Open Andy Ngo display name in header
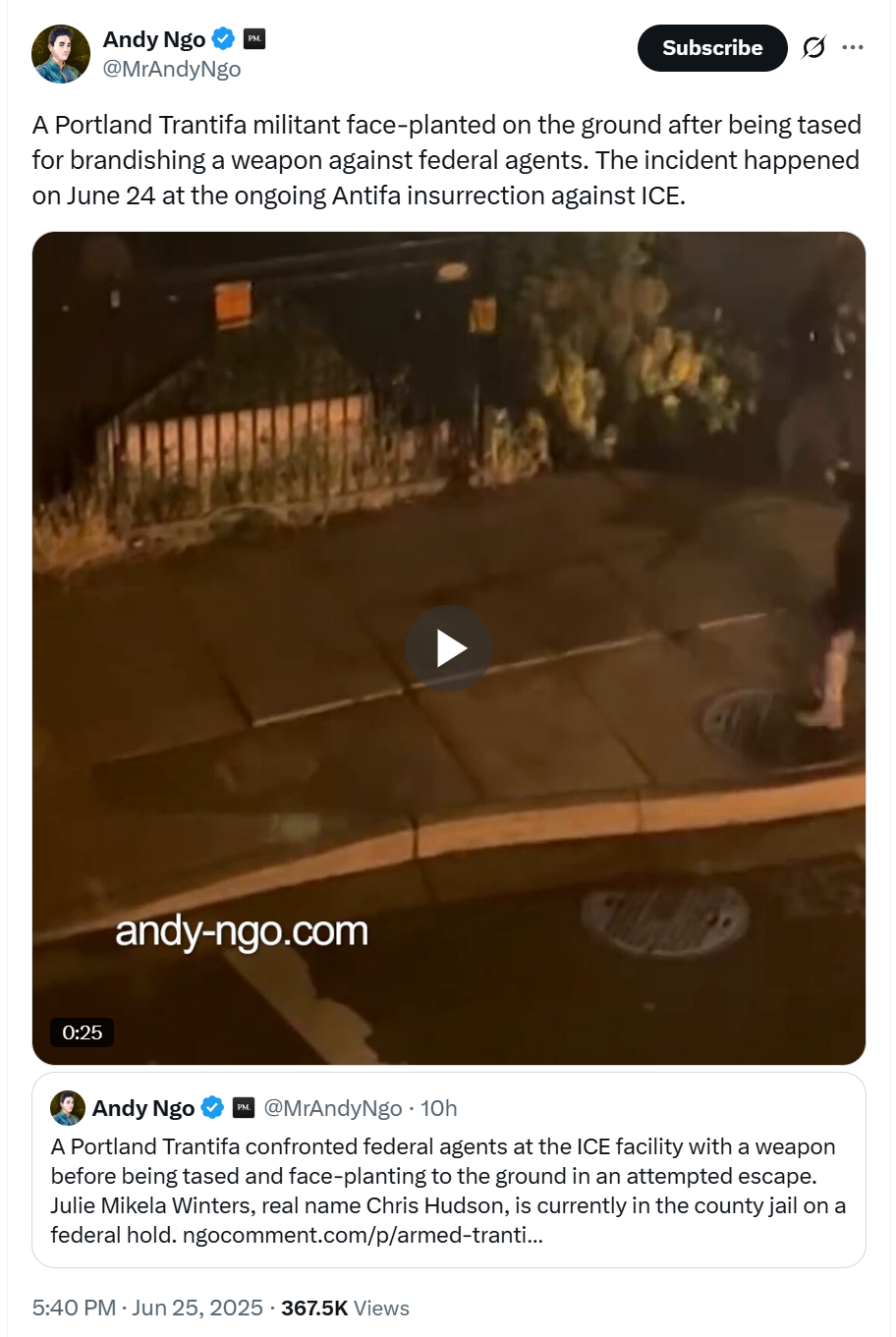 tap(154, 39)
